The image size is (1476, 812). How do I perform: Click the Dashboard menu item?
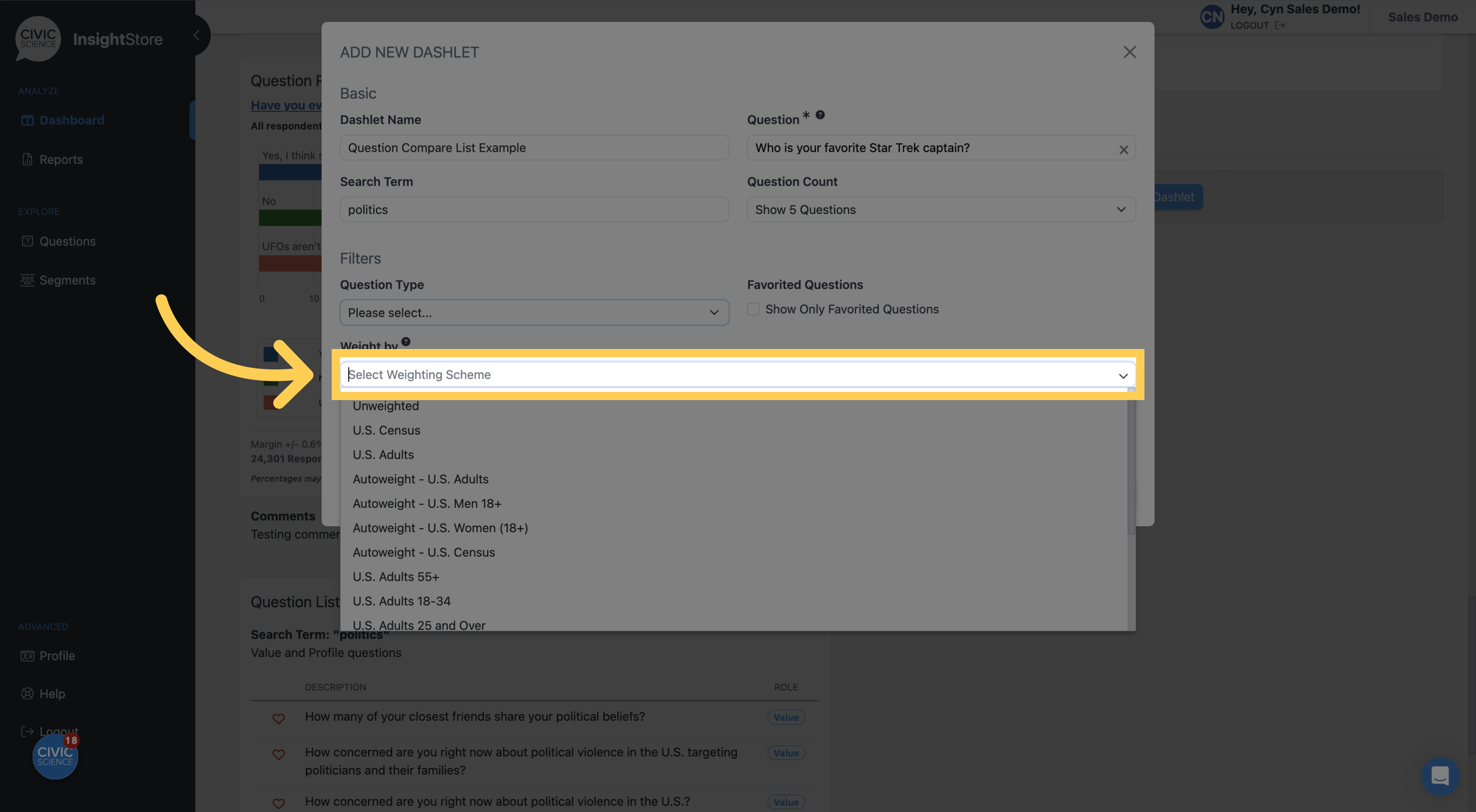72,119
